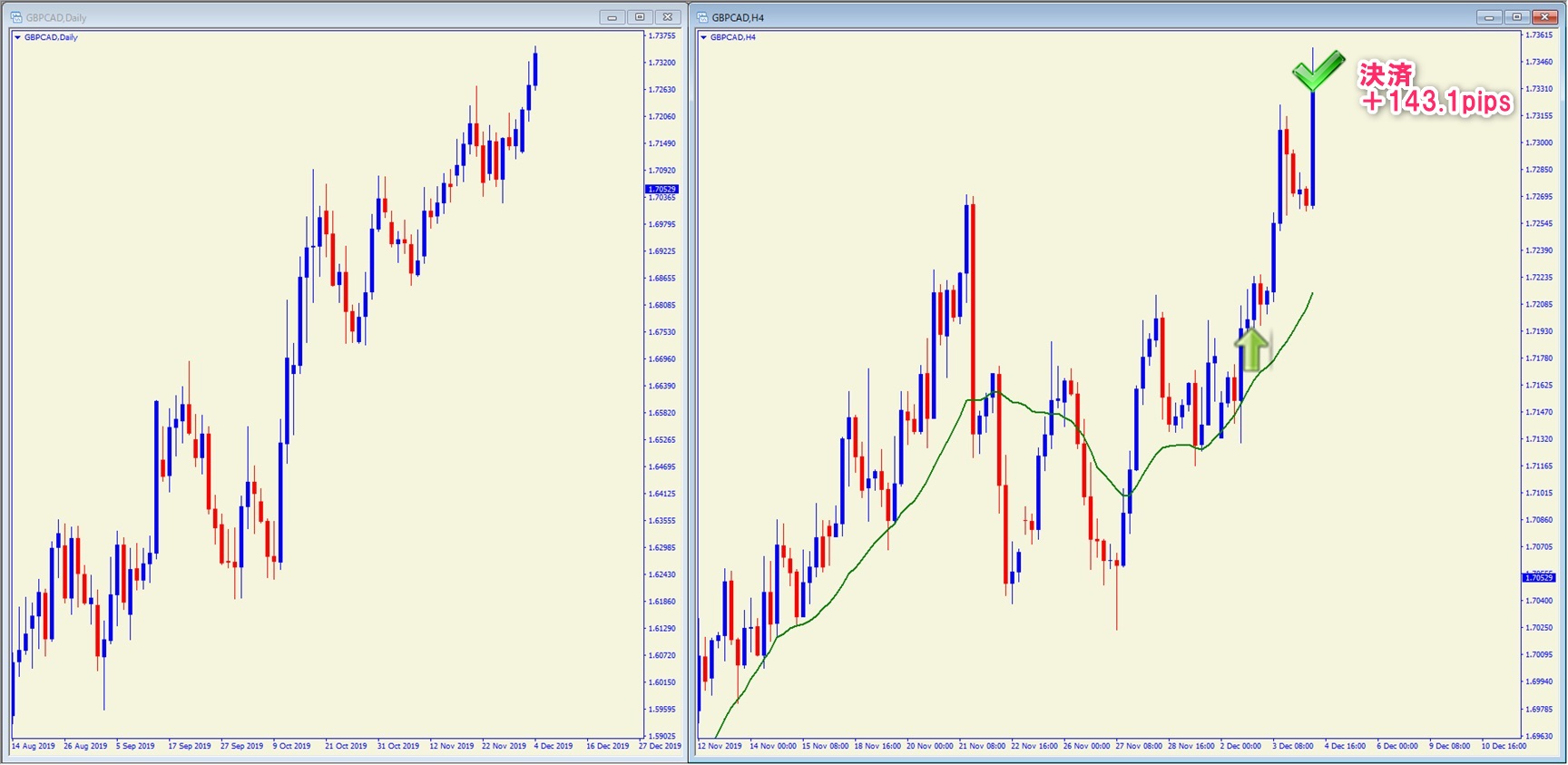Viewport: 1568px width, 765px height.
Task: Minimize the GBPCAD,Daily chart window
Action: point(612,17)
